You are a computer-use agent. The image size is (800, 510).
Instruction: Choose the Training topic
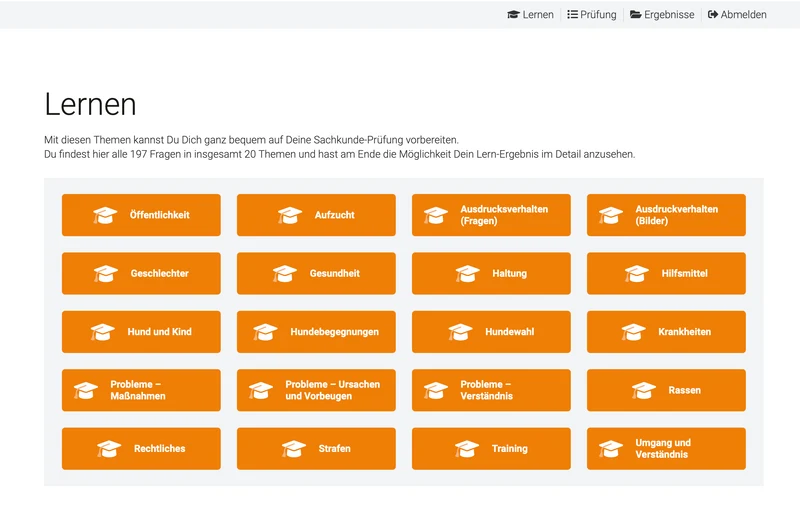491,449
